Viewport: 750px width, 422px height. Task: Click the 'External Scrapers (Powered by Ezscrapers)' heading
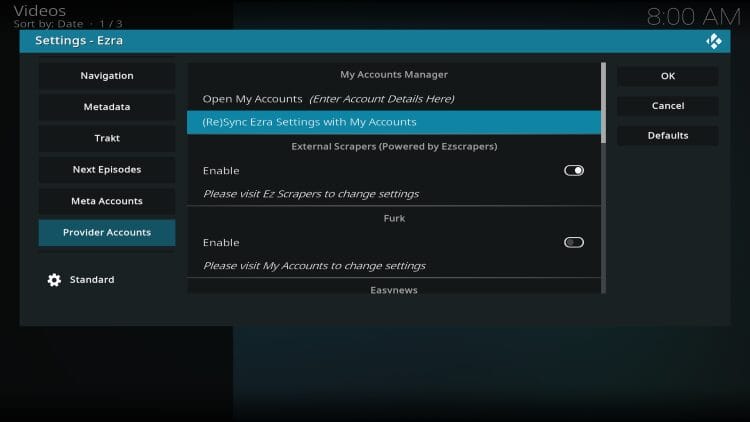394,146
